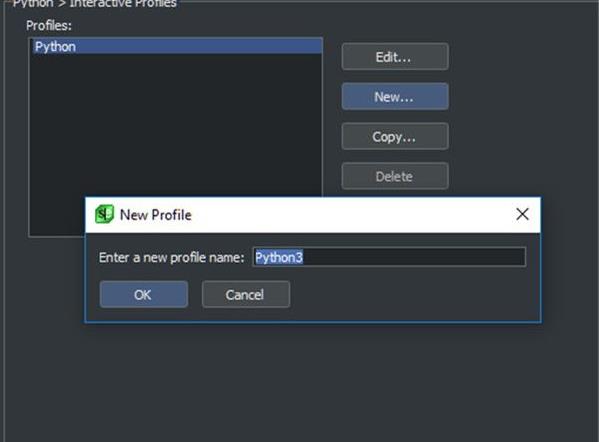Click the empty area of the Profiles list
Screen dimensions: 599x442
click(176, 122)
